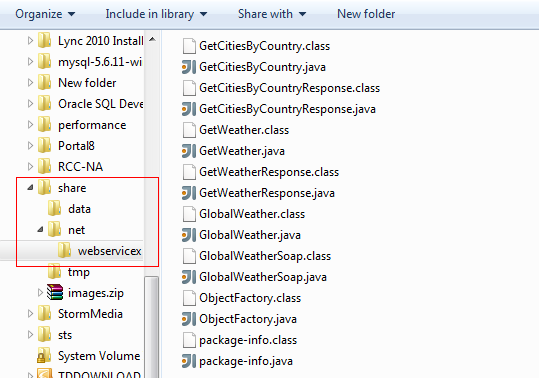Select the GetCitiesByCountryResponse.class file icon
This screenshot has height=378, width=539.
coord(189,88)
